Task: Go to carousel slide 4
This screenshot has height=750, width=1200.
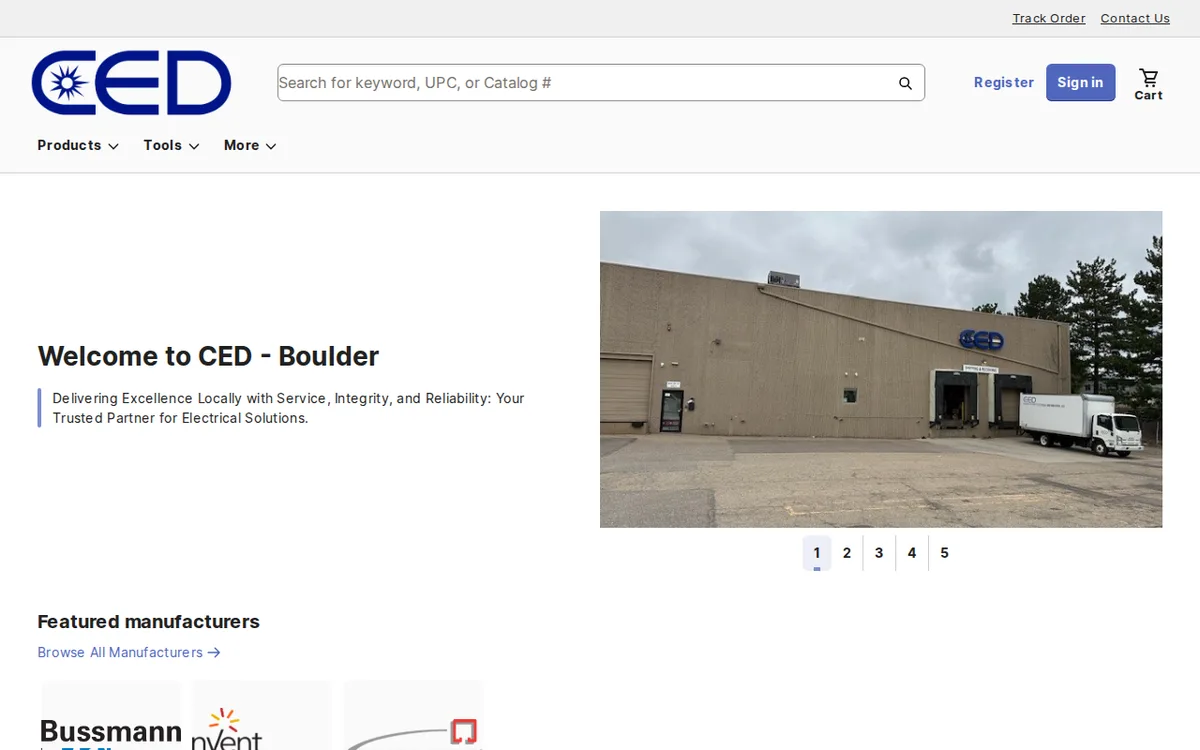Action: [912, 553]
